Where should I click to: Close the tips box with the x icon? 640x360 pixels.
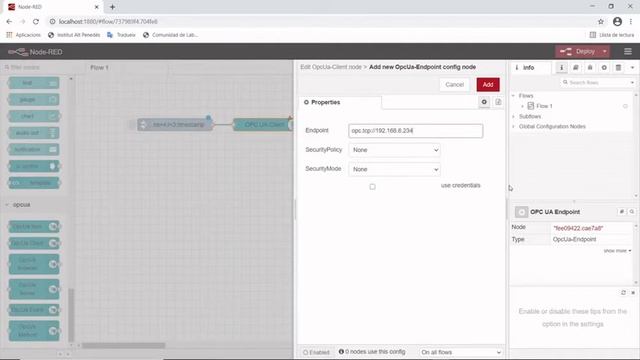(x=633, y=293)
